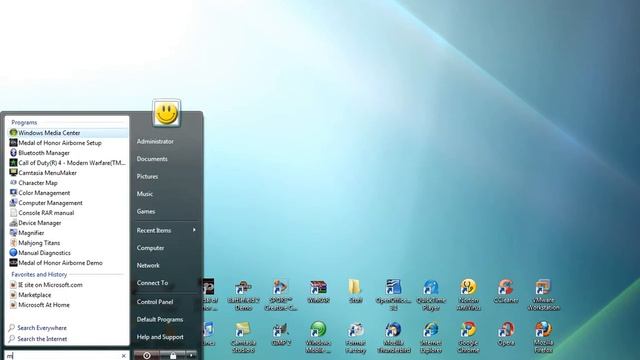Viewport: 640px width, 360px height.
Task: Open Mozilla Firefox desktop shortcut
Action: coord(543,337)
